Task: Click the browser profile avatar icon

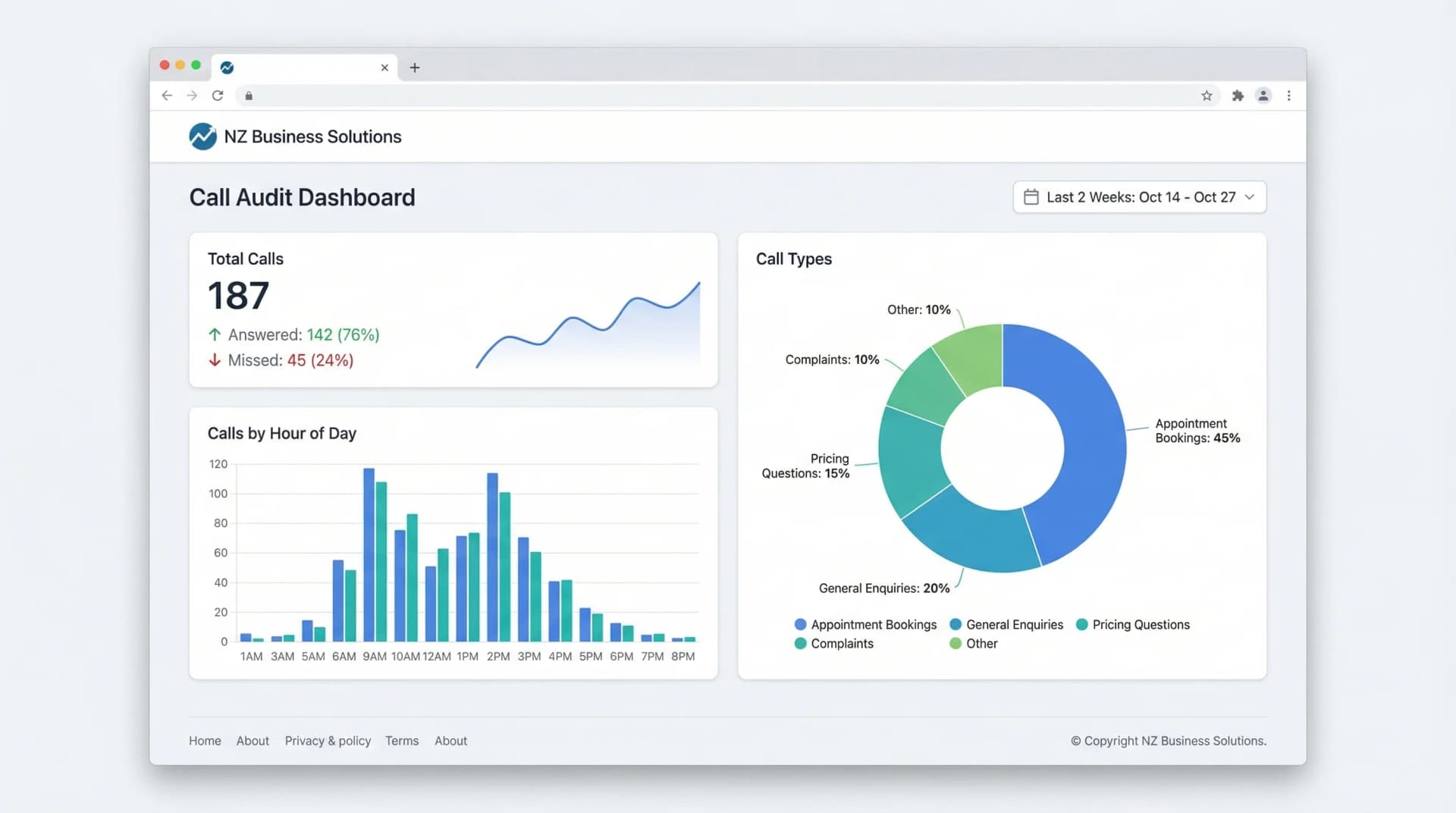Action: pyautogui.click(x=1263, y=96)
